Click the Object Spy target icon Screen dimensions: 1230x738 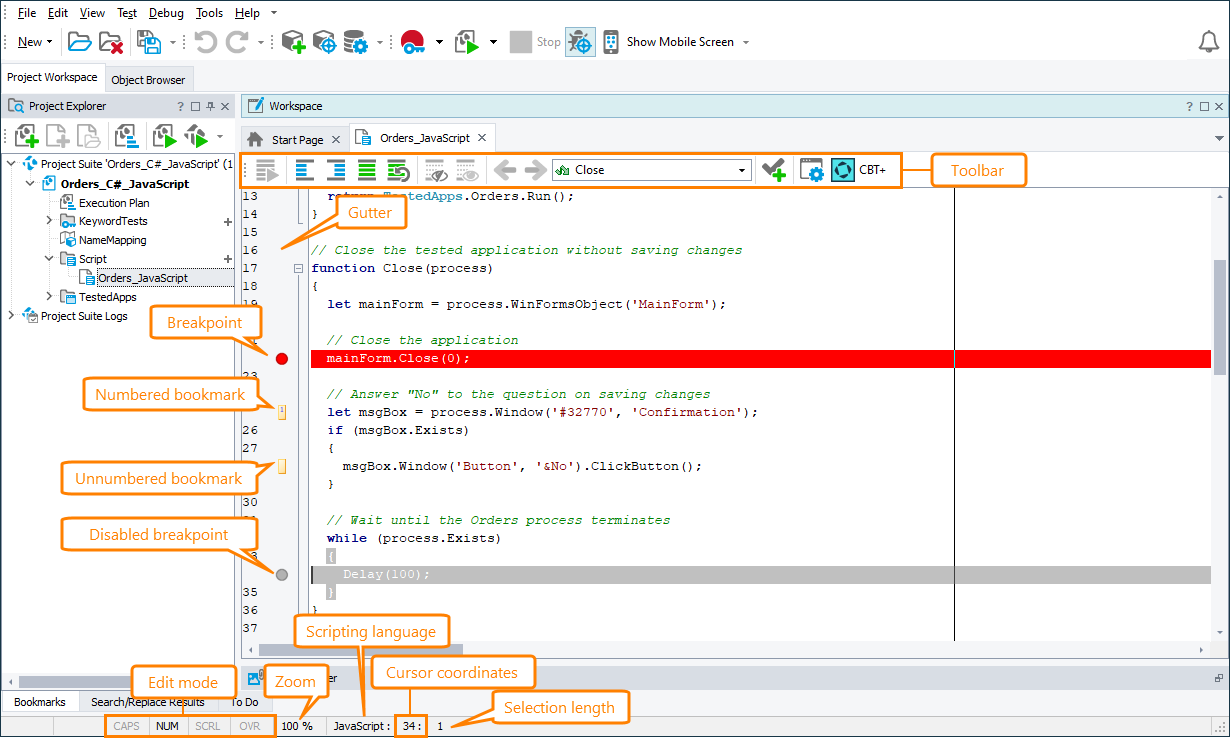[324, 42]
